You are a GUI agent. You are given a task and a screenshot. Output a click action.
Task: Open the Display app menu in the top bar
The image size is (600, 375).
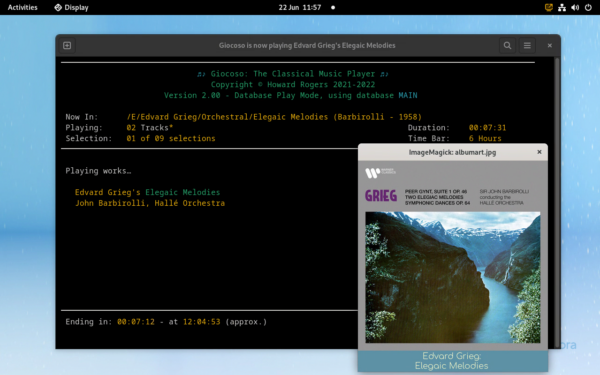(72, 7)
